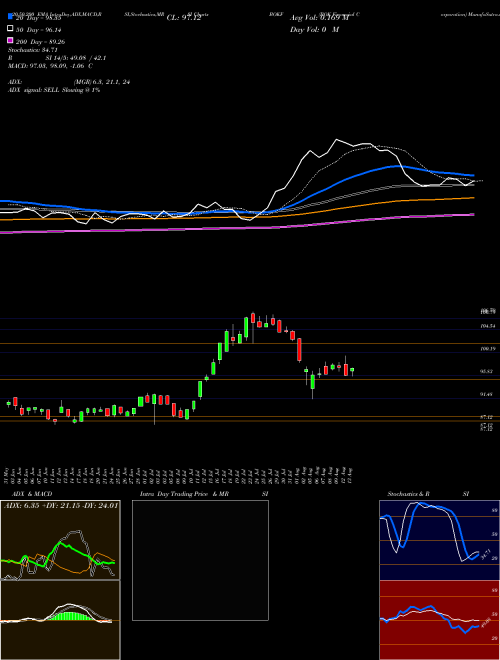
Task: Open the red RSI chart thumbnail
Action: click(x=439, y=620)
